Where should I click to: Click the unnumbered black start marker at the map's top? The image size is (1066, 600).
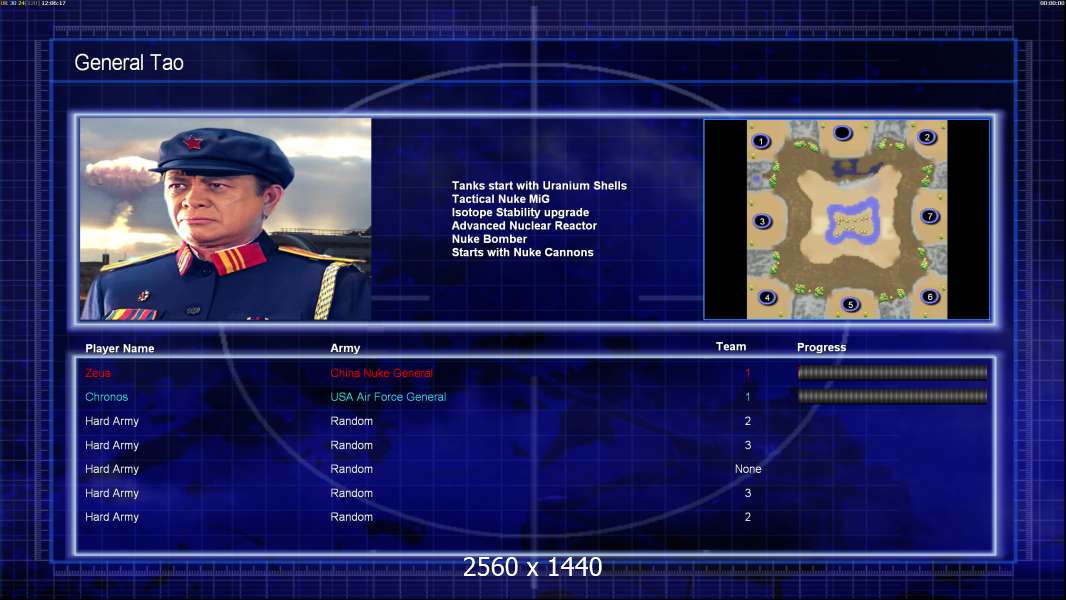point(842,133)
